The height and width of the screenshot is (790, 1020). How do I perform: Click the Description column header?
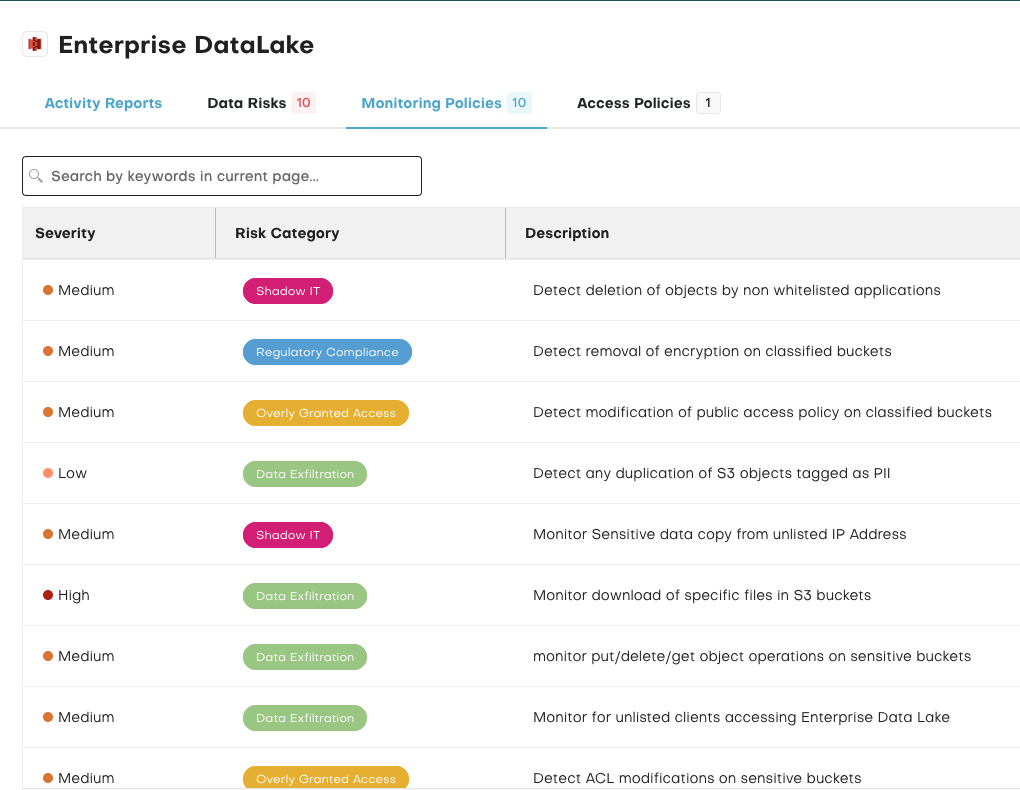(x=567, y=233)
